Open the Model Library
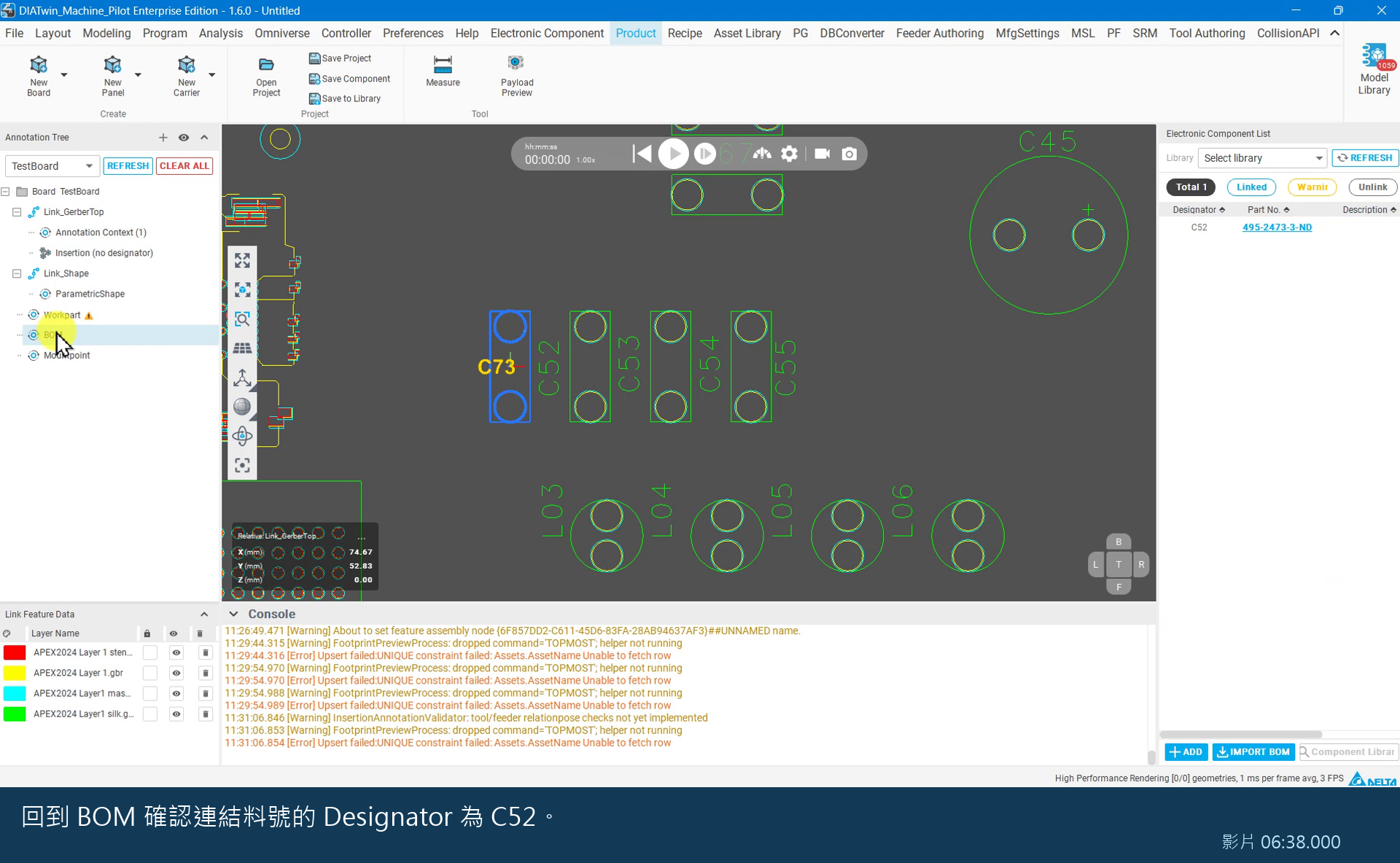The height and width of the screenshot is (863, 1400). [x=1374, y=69]
